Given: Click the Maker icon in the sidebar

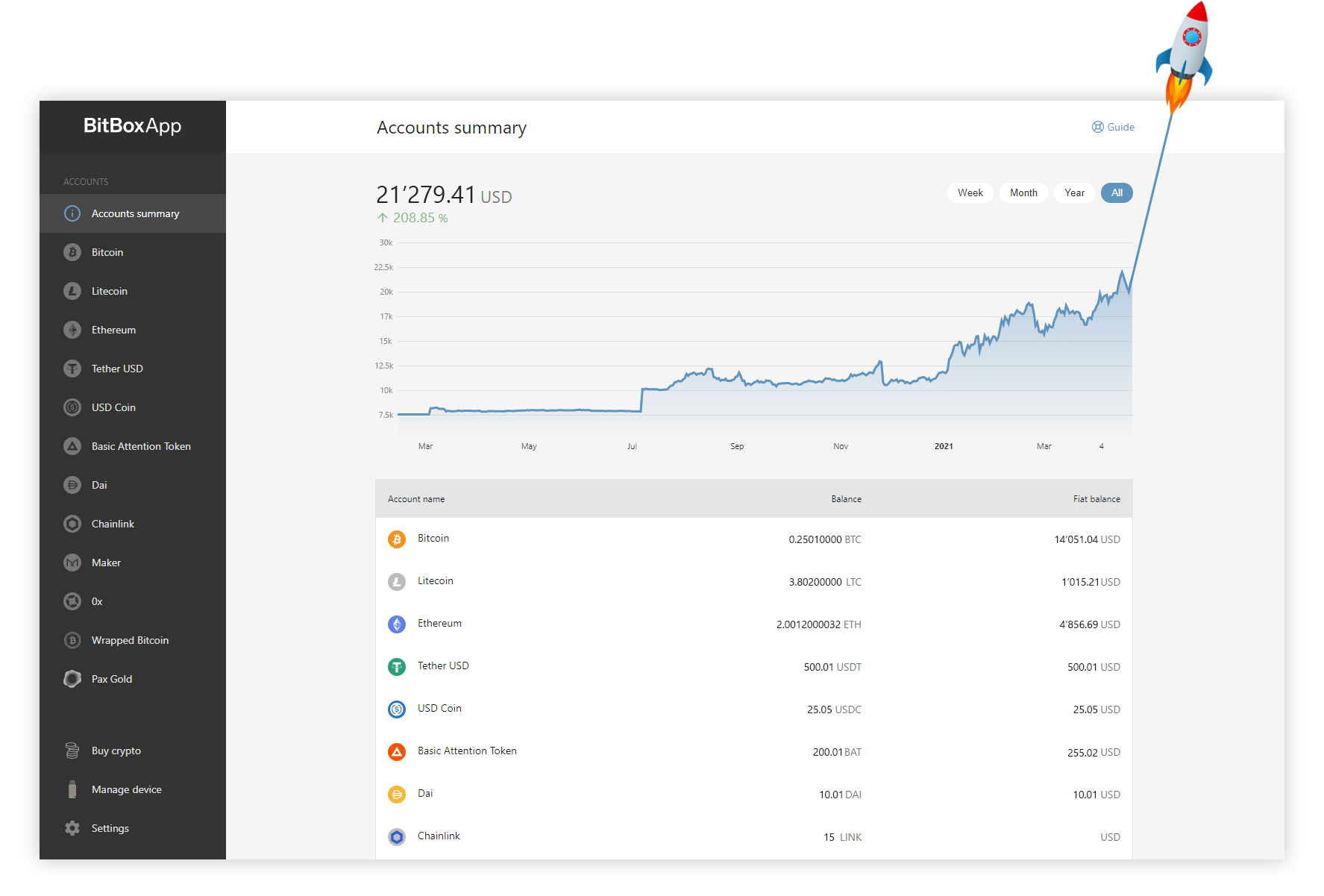Looking at the screenshot, I should click(x=72, y=563).
